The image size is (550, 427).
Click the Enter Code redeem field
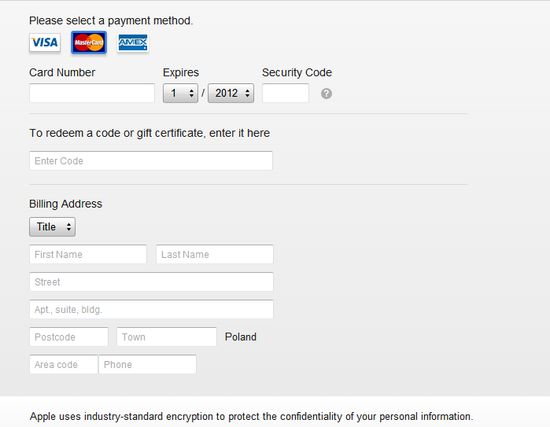point(151,161)
